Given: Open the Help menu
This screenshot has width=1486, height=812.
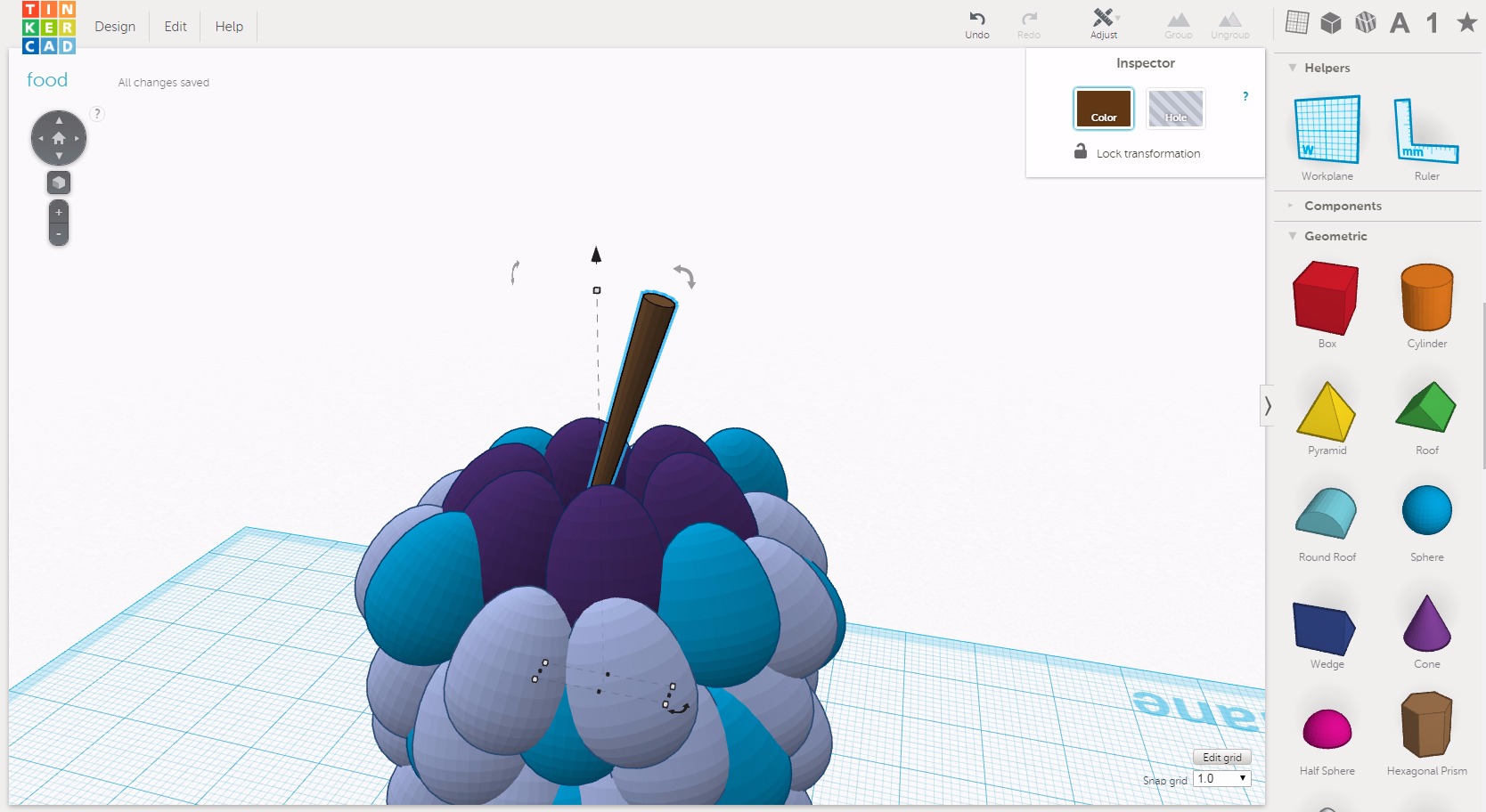Looking at the screenshot, I should click(x=229, y=27).
